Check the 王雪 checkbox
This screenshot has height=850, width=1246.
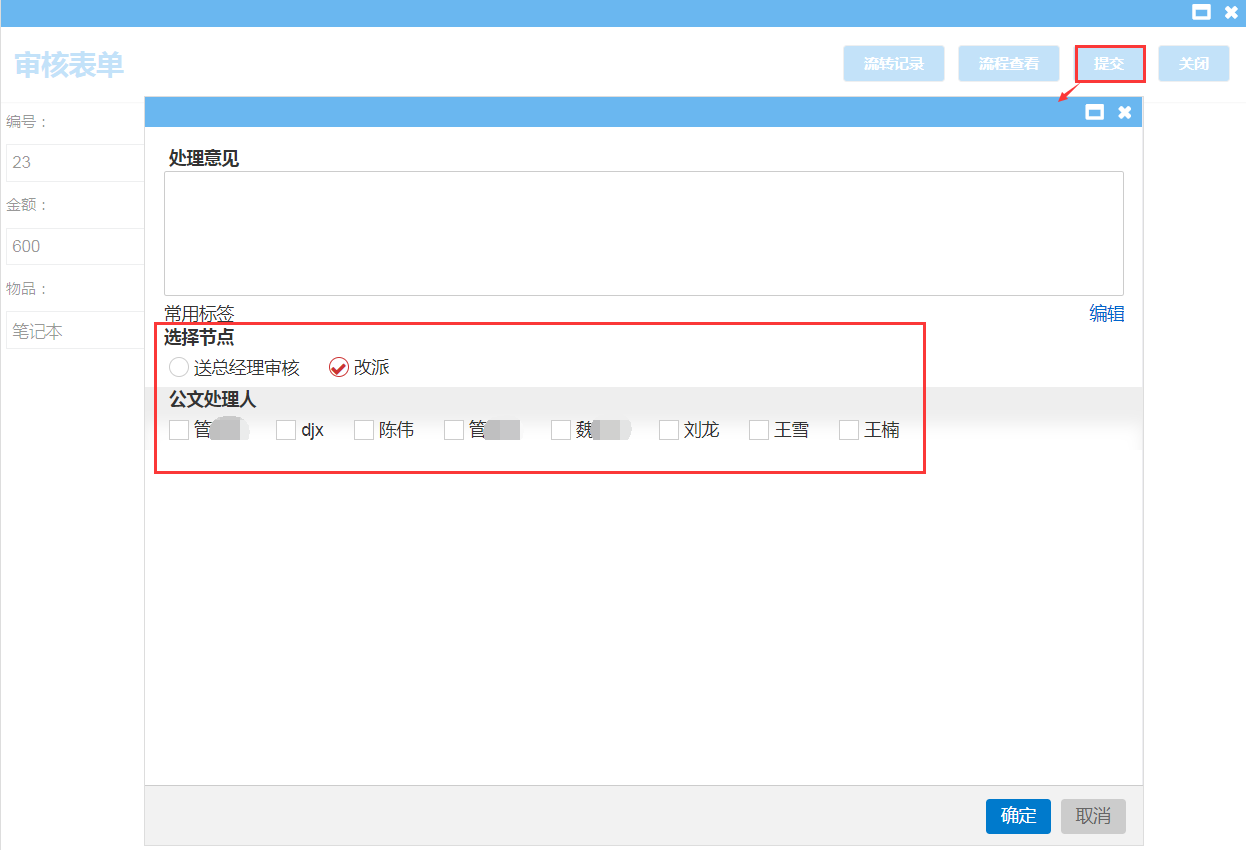pyautogui.click(x=759, y=430)
